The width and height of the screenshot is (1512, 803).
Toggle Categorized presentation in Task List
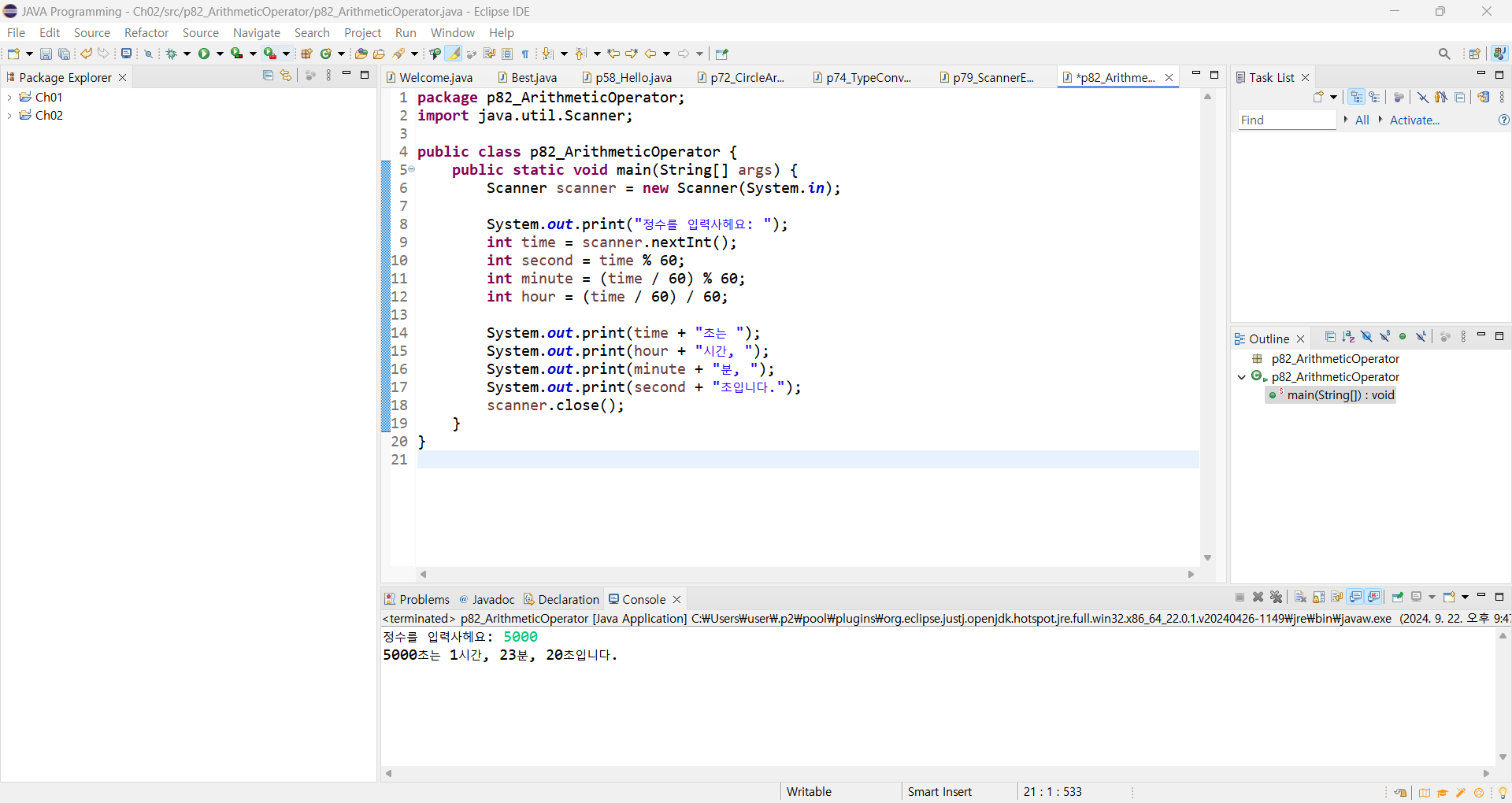tap(1356, 97)
